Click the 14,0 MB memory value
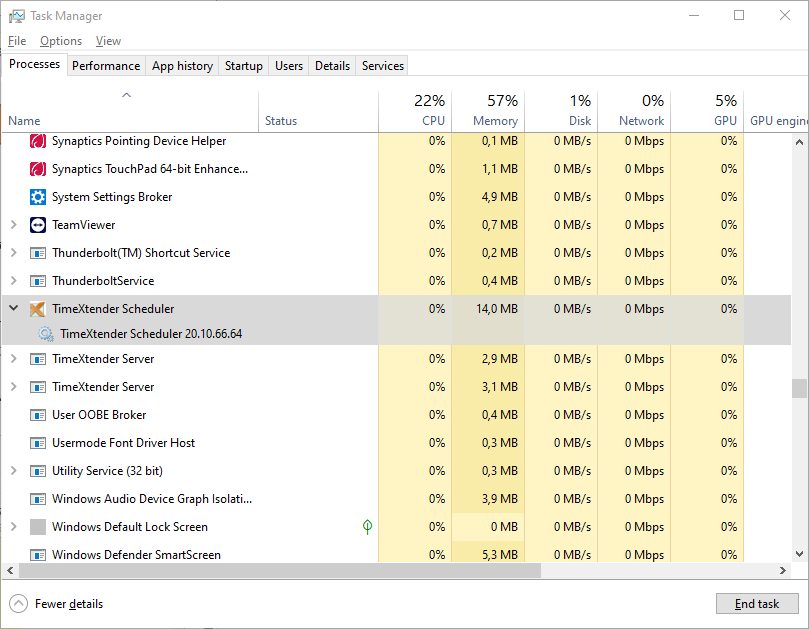 tap(496, 309)
